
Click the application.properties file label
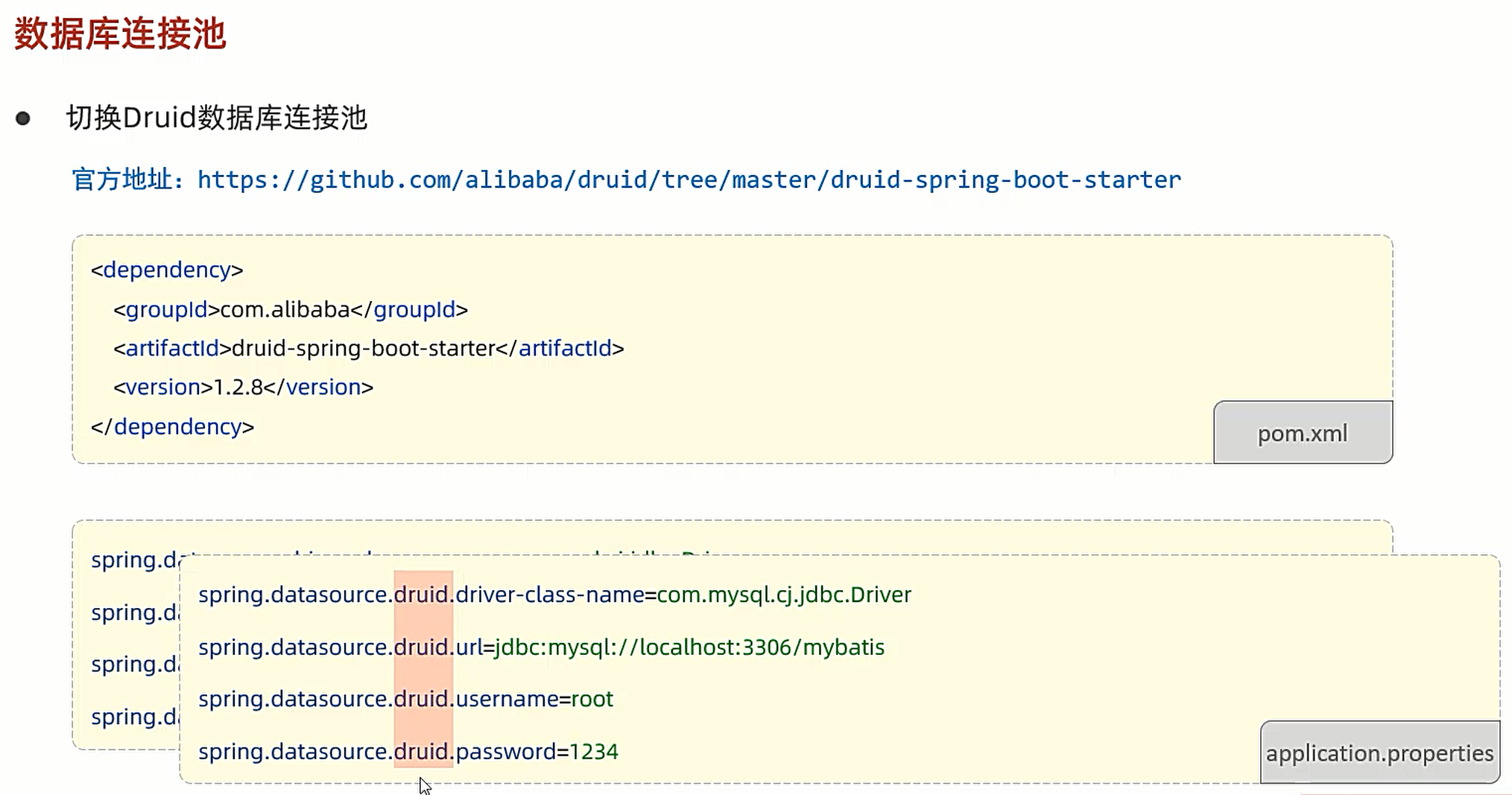[x=1379, y=753]
